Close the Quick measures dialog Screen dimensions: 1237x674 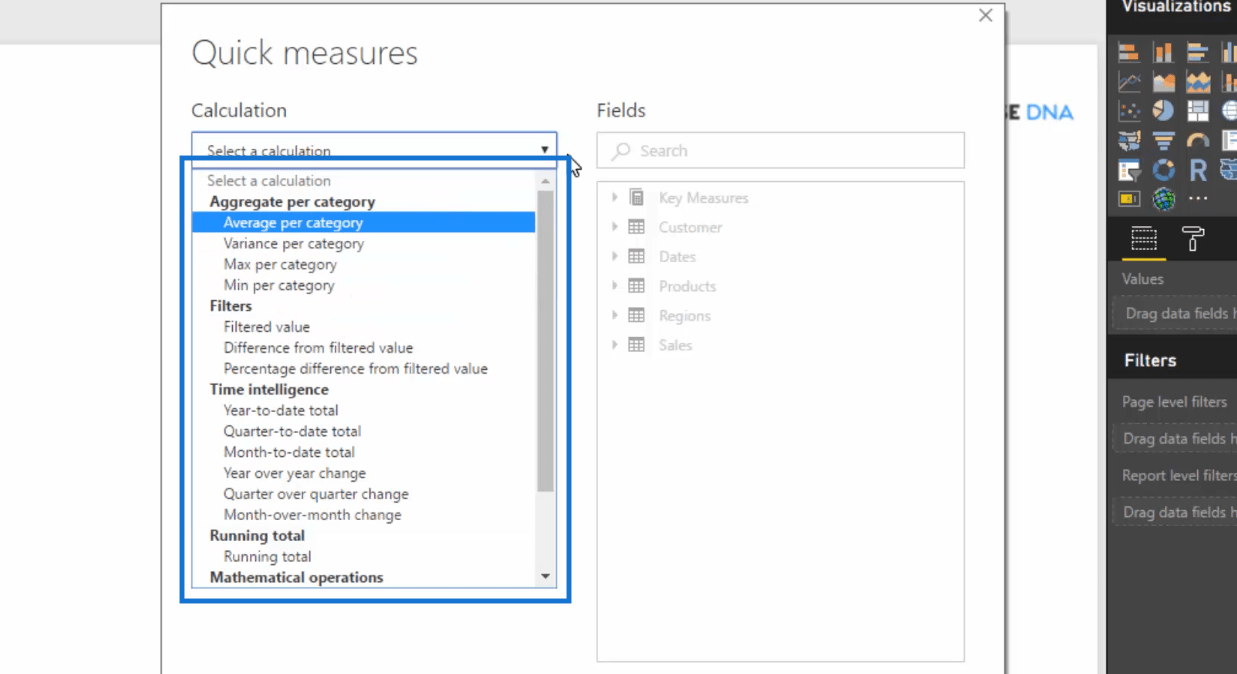click(x=985, y=15)
